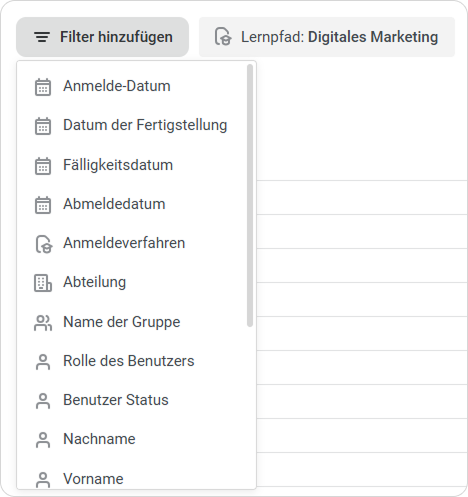Click the filter lines icon beside Filter hinzufügen
This screenshot has height=497, width=468.
coord(42,37)
